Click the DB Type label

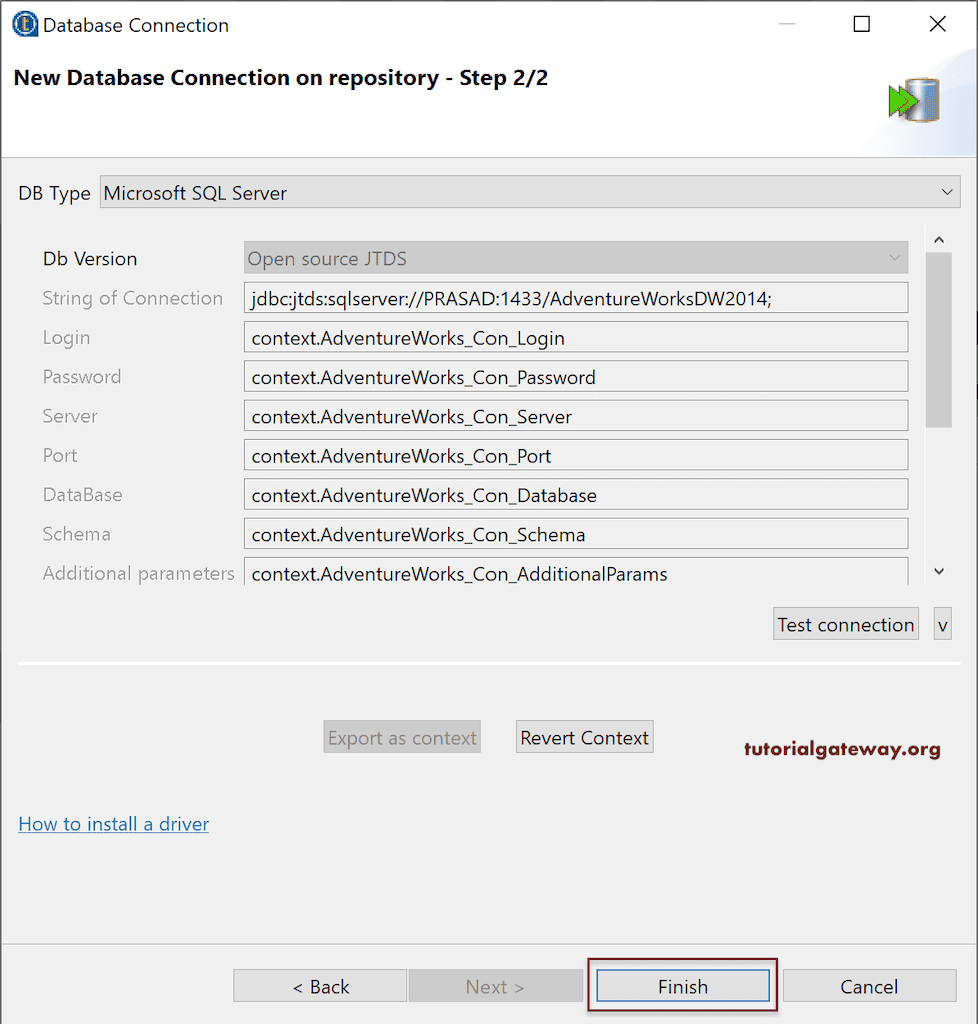(54, 193)
